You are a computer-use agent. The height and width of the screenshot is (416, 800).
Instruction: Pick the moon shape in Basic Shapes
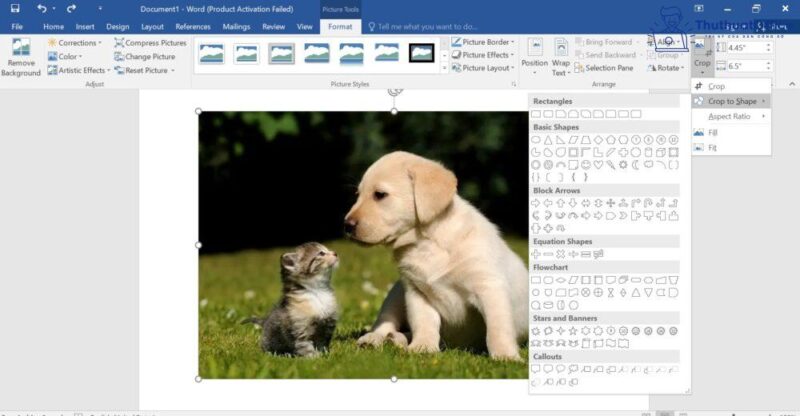click(636, 165)
